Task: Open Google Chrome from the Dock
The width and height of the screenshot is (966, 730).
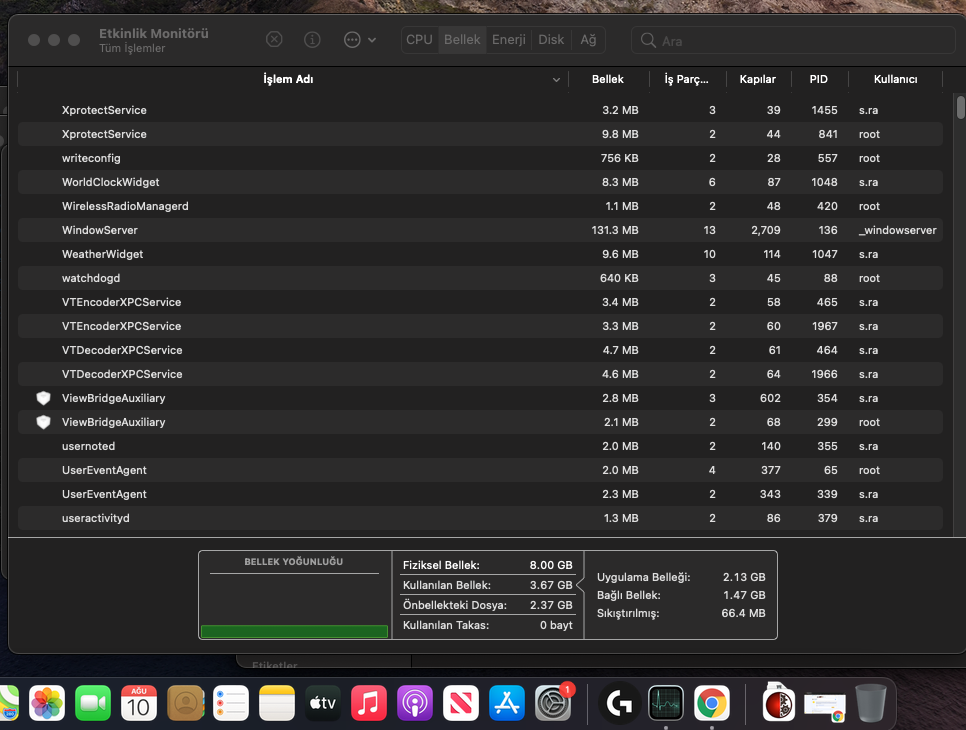Action: [711, 704]
